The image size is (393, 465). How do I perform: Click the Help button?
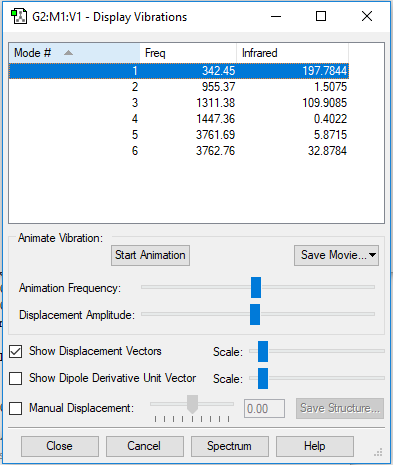coord(315,446)
